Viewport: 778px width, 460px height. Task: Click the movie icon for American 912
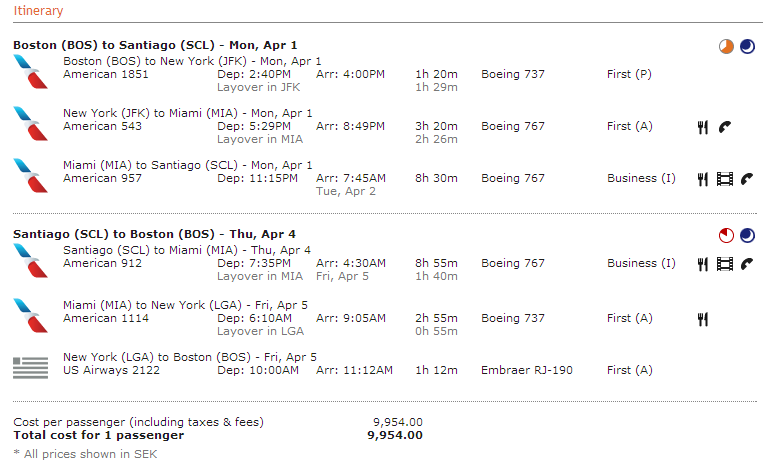[x=724, y=264]
